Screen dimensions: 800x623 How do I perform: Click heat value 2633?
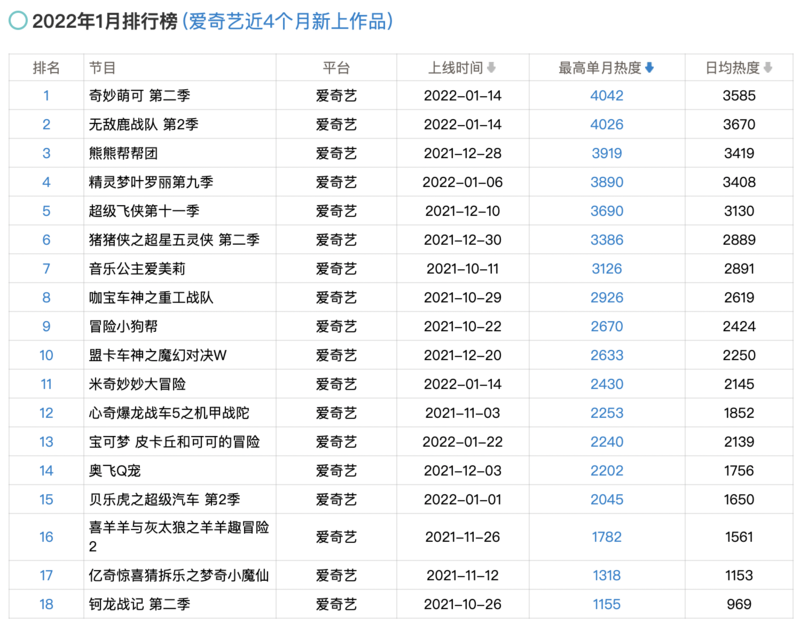607,355
